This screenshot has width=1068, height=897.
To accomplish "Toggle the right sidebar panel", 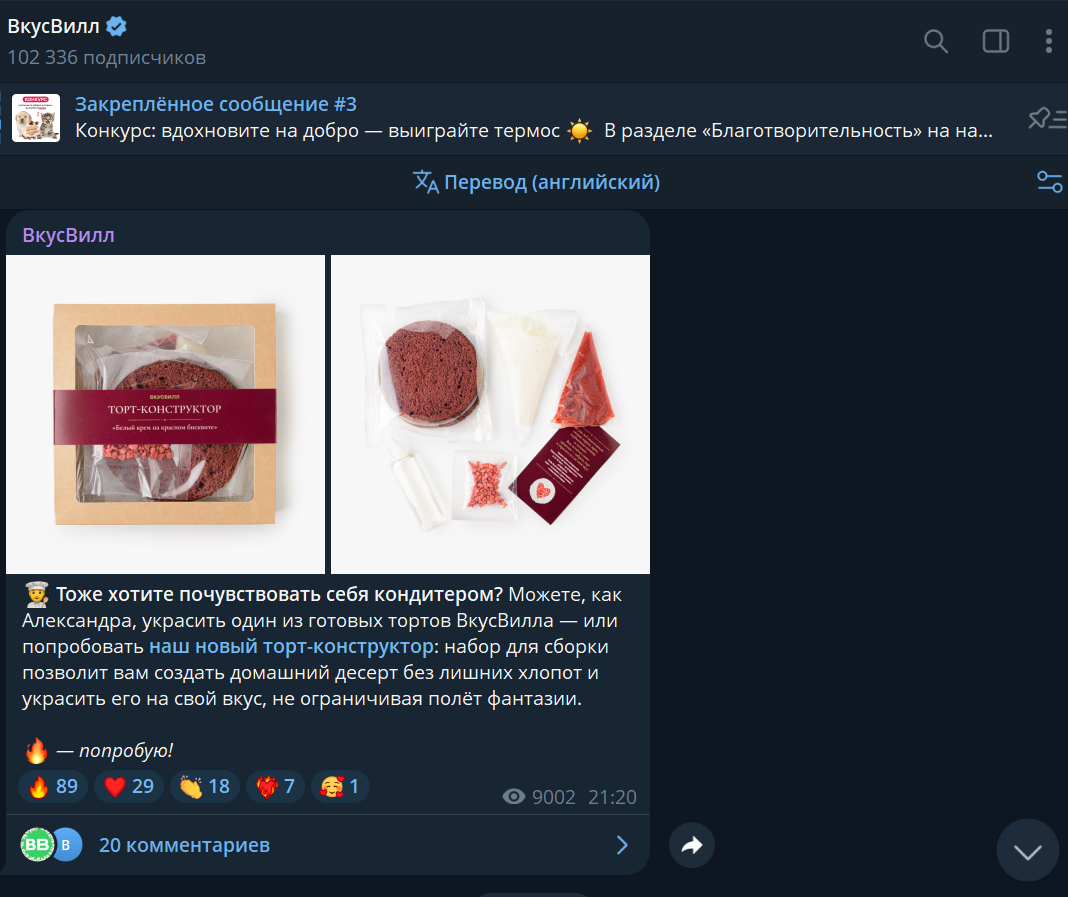I will pyautogui.click(x=996, y=41).
